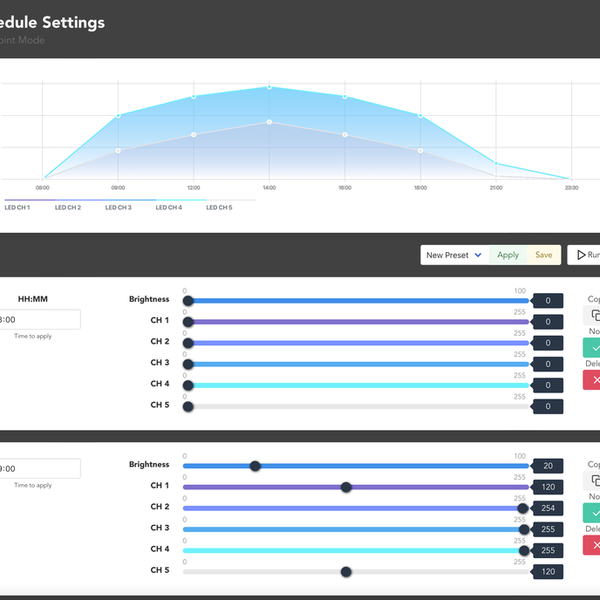Click the CH 2 slider handle set to 254
This screenshot has width=600, height=600.
(x=523, y=509)
